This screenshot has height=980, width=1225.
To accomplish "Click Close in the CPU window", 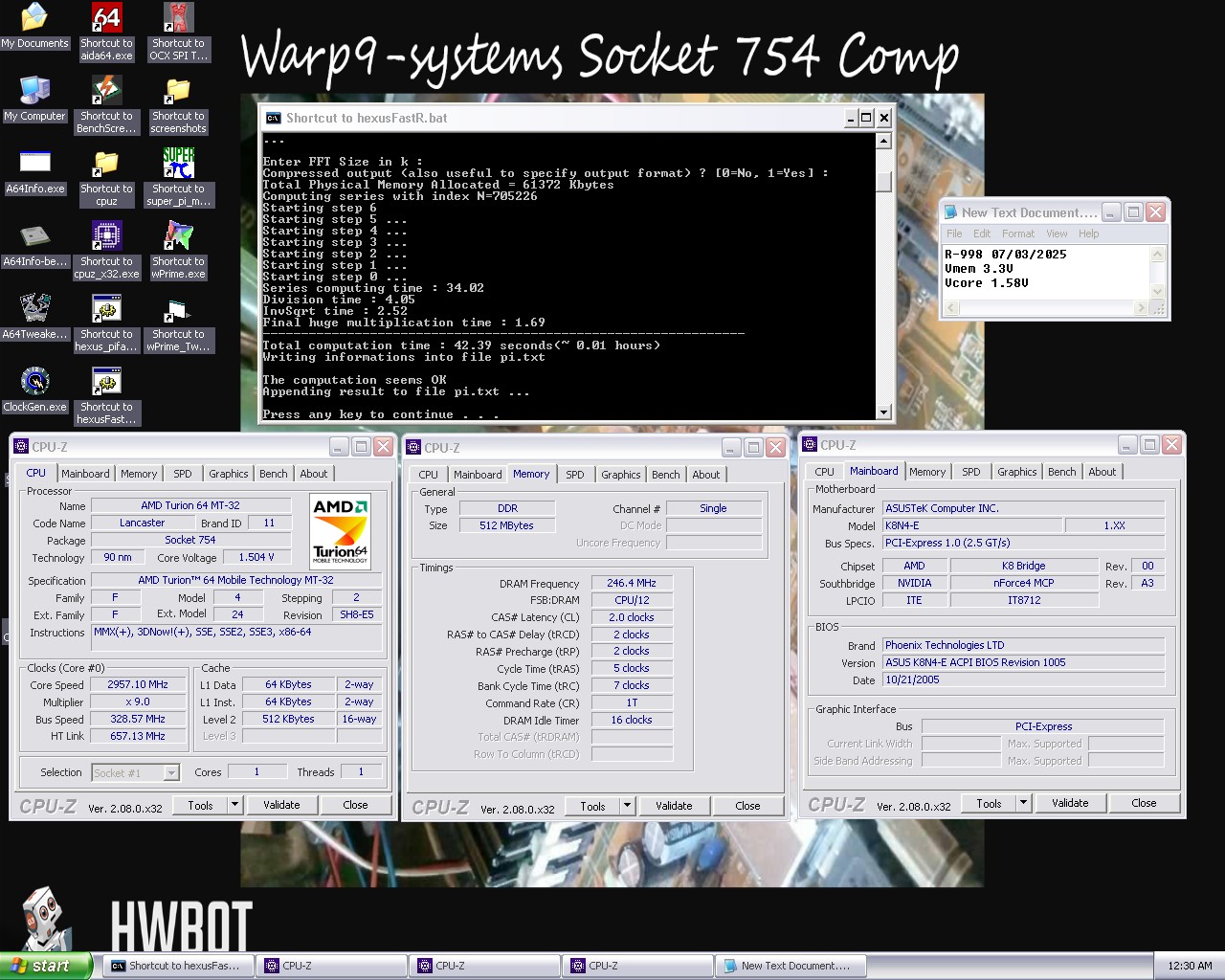I will (x=355, y=805).
